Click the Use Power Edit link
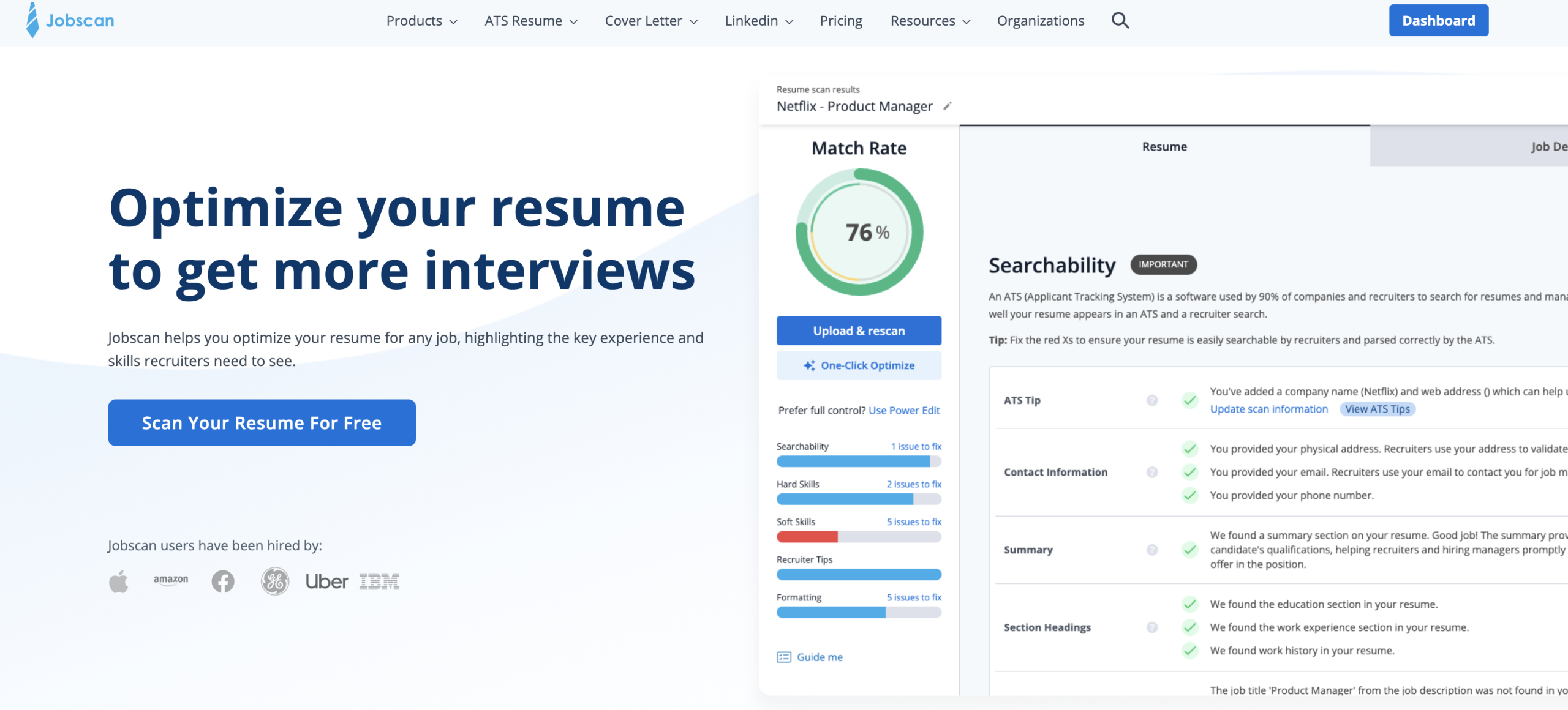The height and width of the screenshot is (710, 1568). [903, 410]
